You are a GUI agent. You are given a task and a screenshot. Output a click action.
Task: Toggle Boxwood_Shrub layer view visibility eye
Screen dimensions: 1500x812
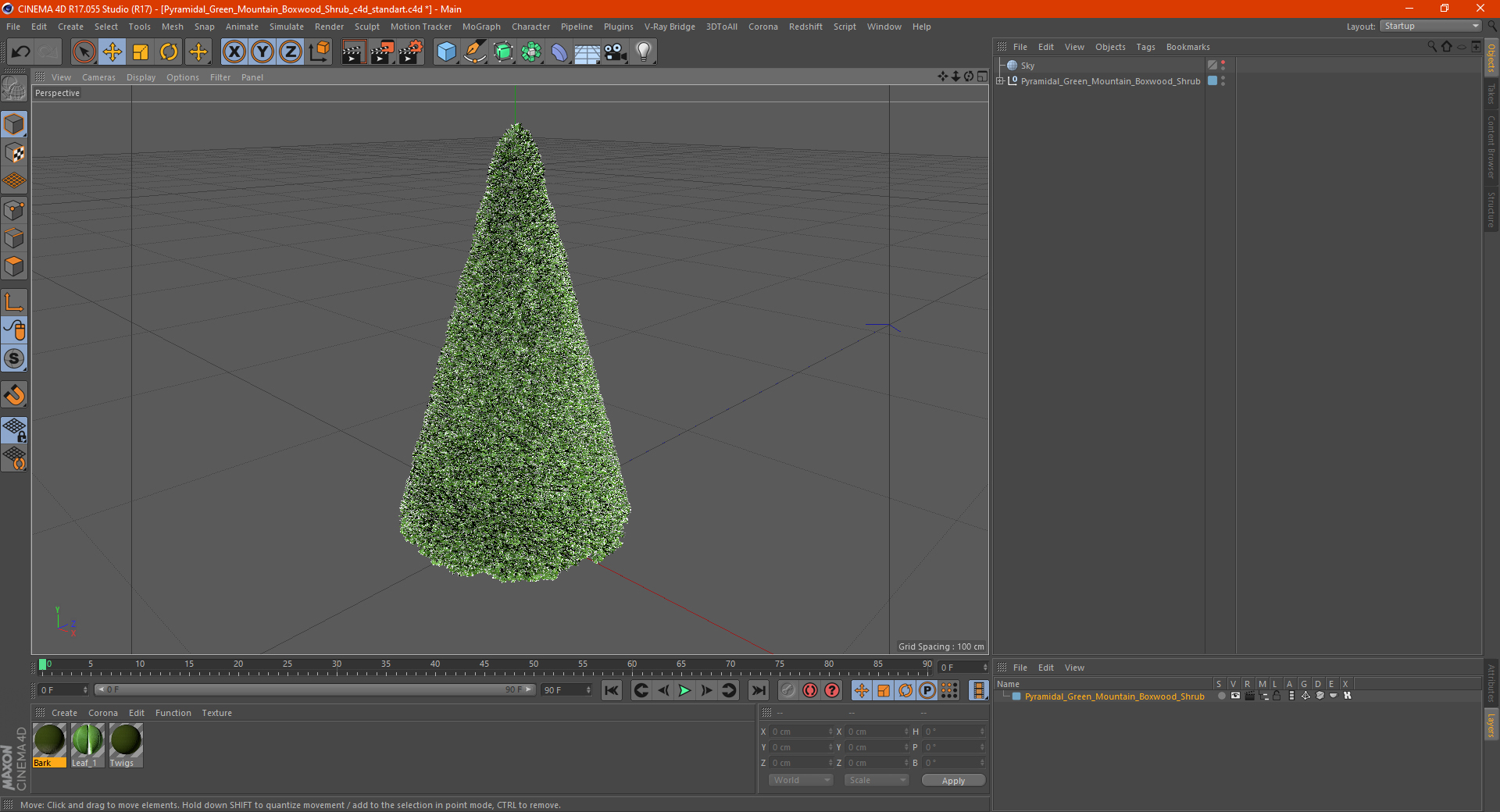tap(1235, 696)
